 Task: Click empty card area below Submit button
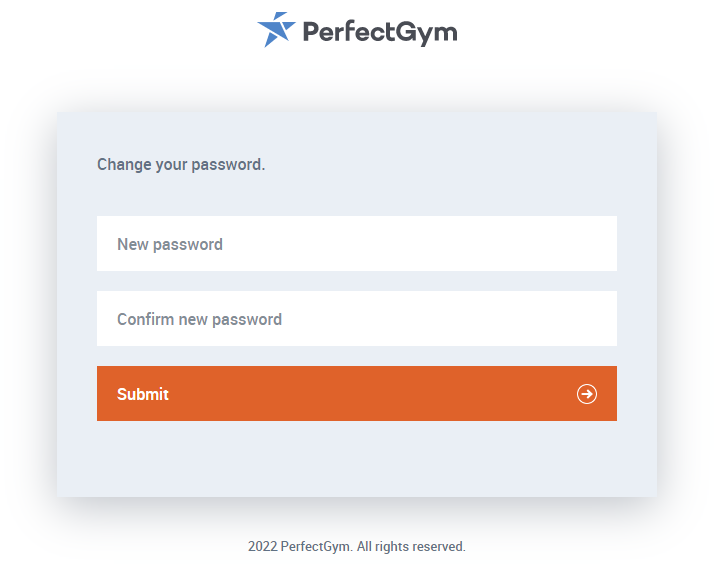tap(357, 458)
